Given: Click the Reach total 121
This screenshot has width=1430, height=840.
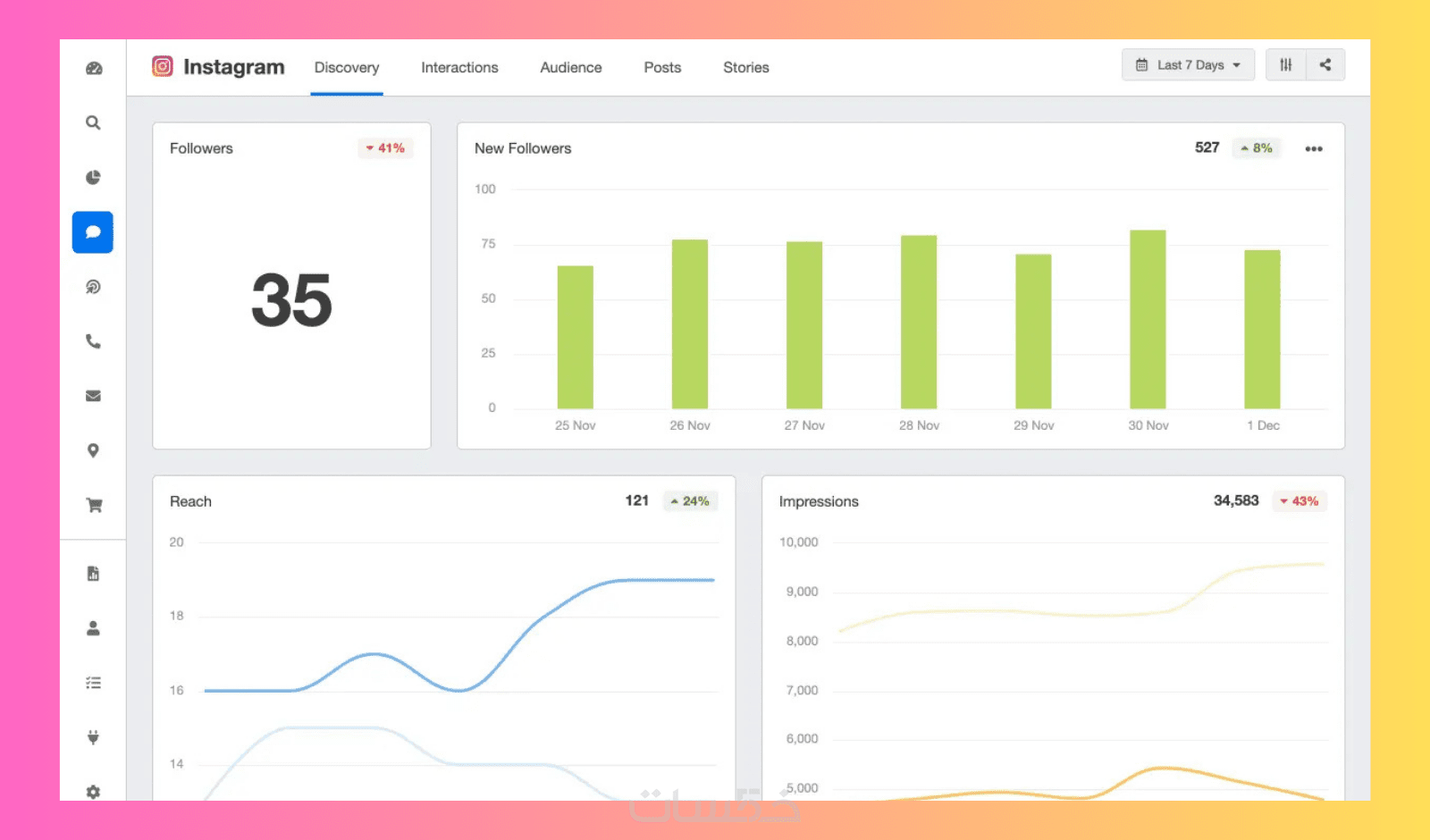Looking at the screenshot, I should click(636, 500).
